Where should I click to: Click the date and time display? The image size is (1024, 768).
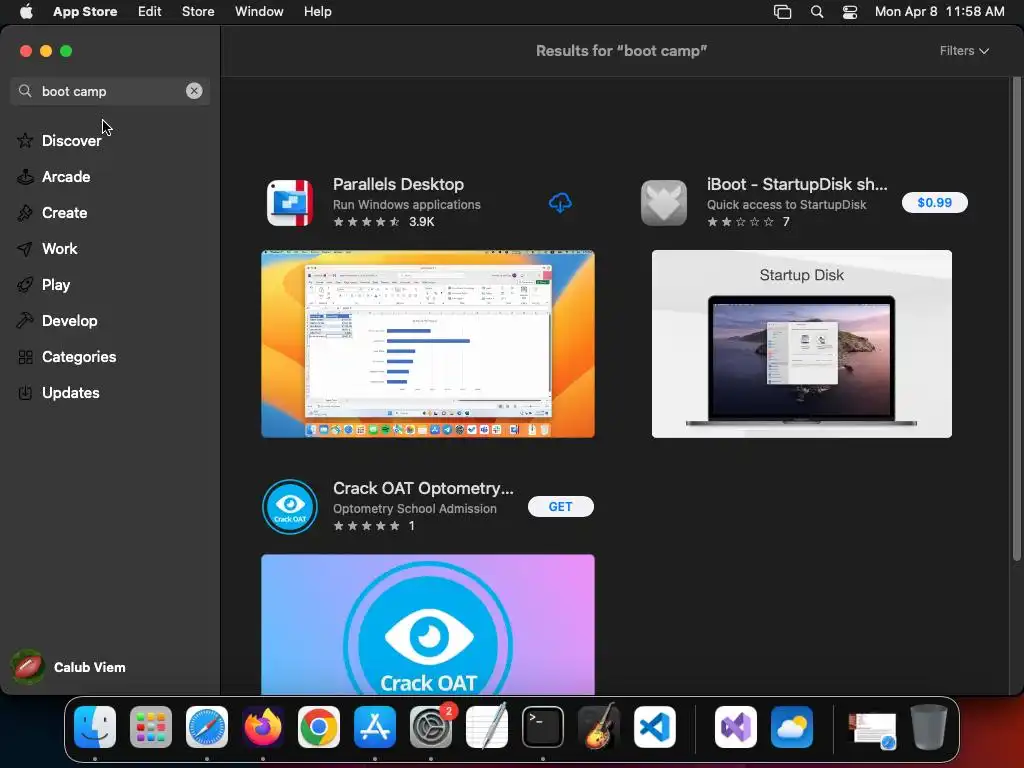[940, 11]
